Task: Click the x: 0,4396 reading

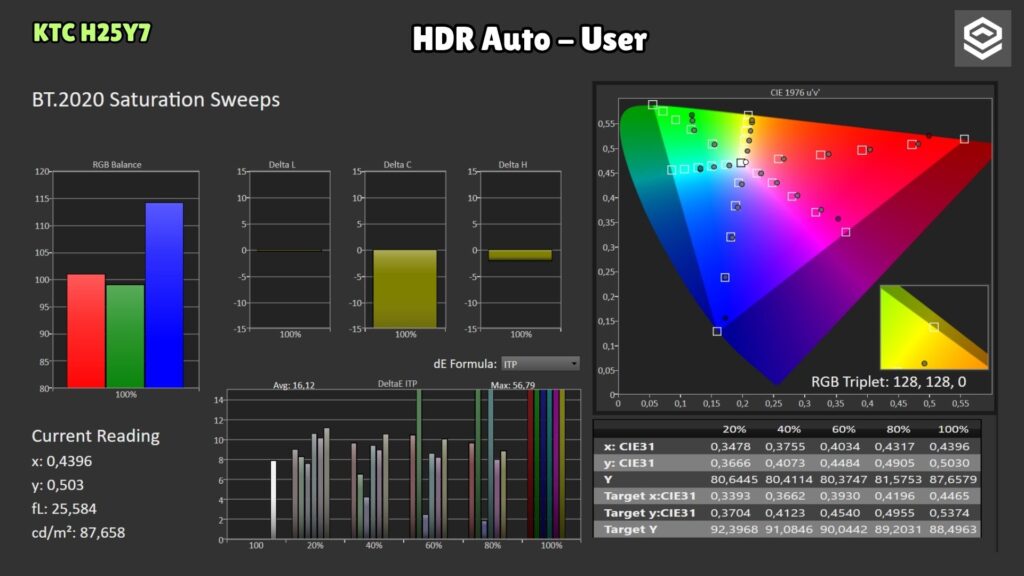Action: click(x=62, y=461)
